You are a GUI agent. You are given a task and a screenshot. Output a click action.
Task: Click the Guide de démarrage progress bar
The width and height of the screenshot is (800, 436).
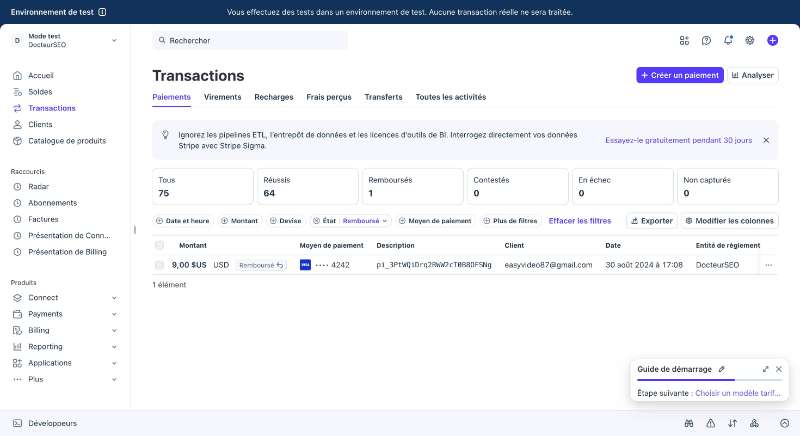click(709, 380)
